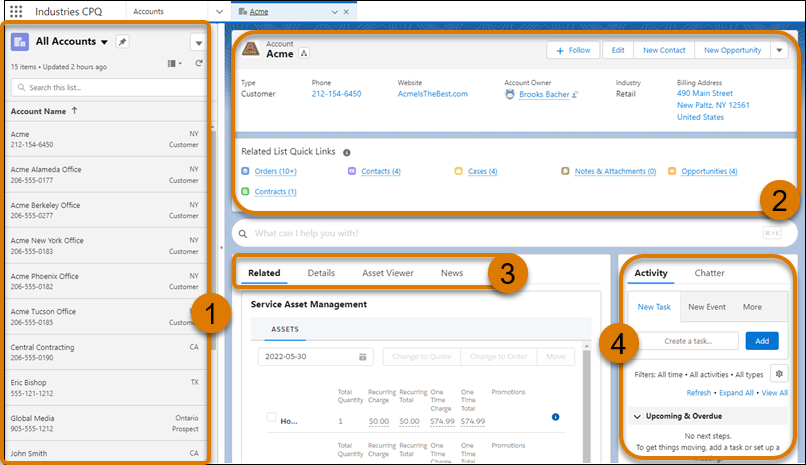The height and width of the screenshot is (465, 806).
Task: Click the Add task button
Action: coord(762,341)
